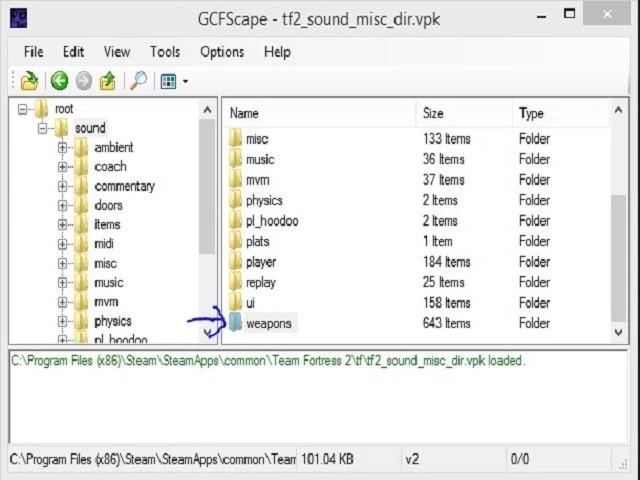Select the weapons folder in list
This screenshot has width=640, height=480.
click(269, 323)
